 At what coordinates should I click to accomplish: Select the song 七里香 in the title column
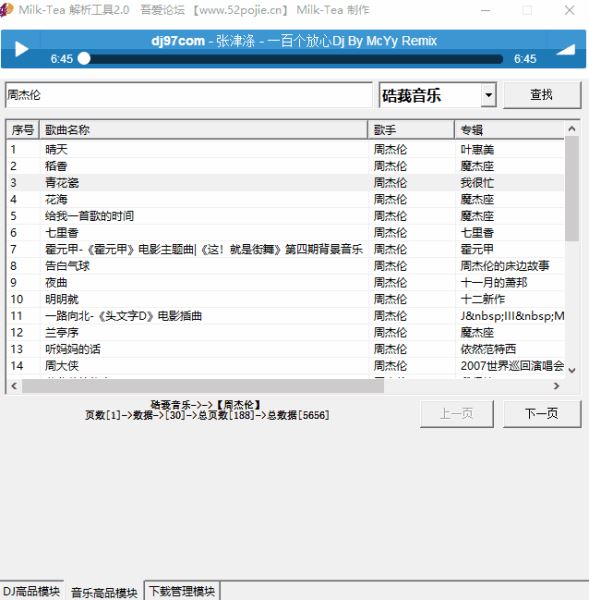(62, 233)
